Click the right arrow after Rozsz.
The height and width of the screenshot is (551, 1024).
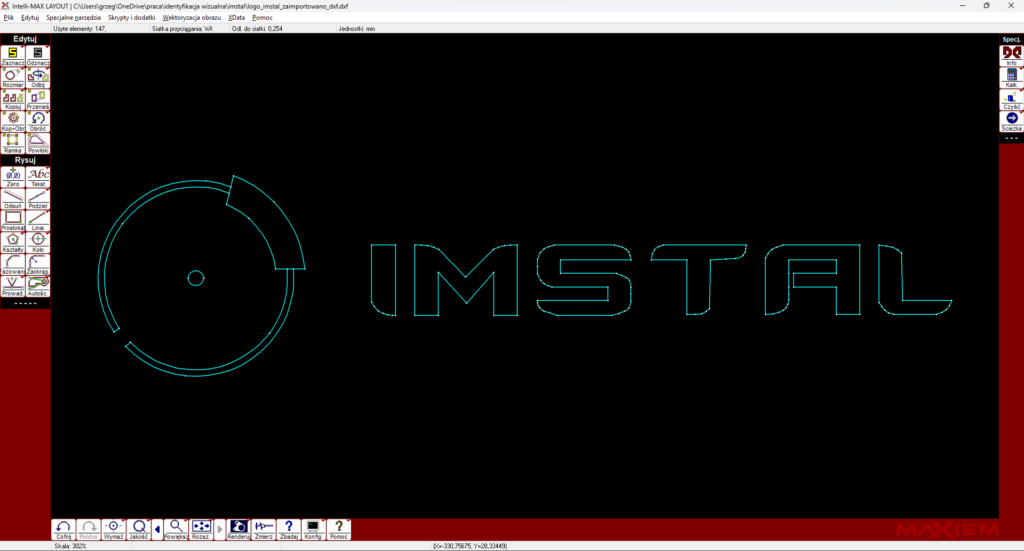(220, 529)
